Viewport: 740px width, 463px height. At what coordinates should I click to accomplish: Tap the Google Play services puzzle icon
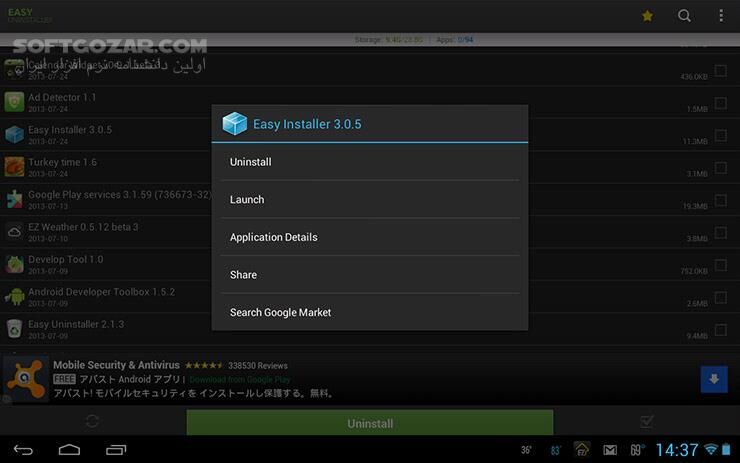[x=14, y=199]
